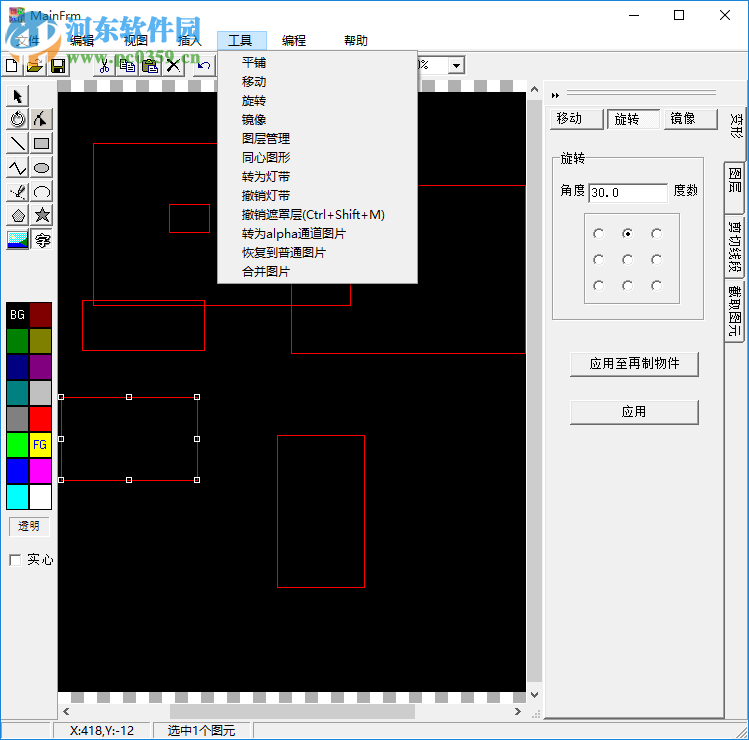Pick the red color swatch

[41, 419]
